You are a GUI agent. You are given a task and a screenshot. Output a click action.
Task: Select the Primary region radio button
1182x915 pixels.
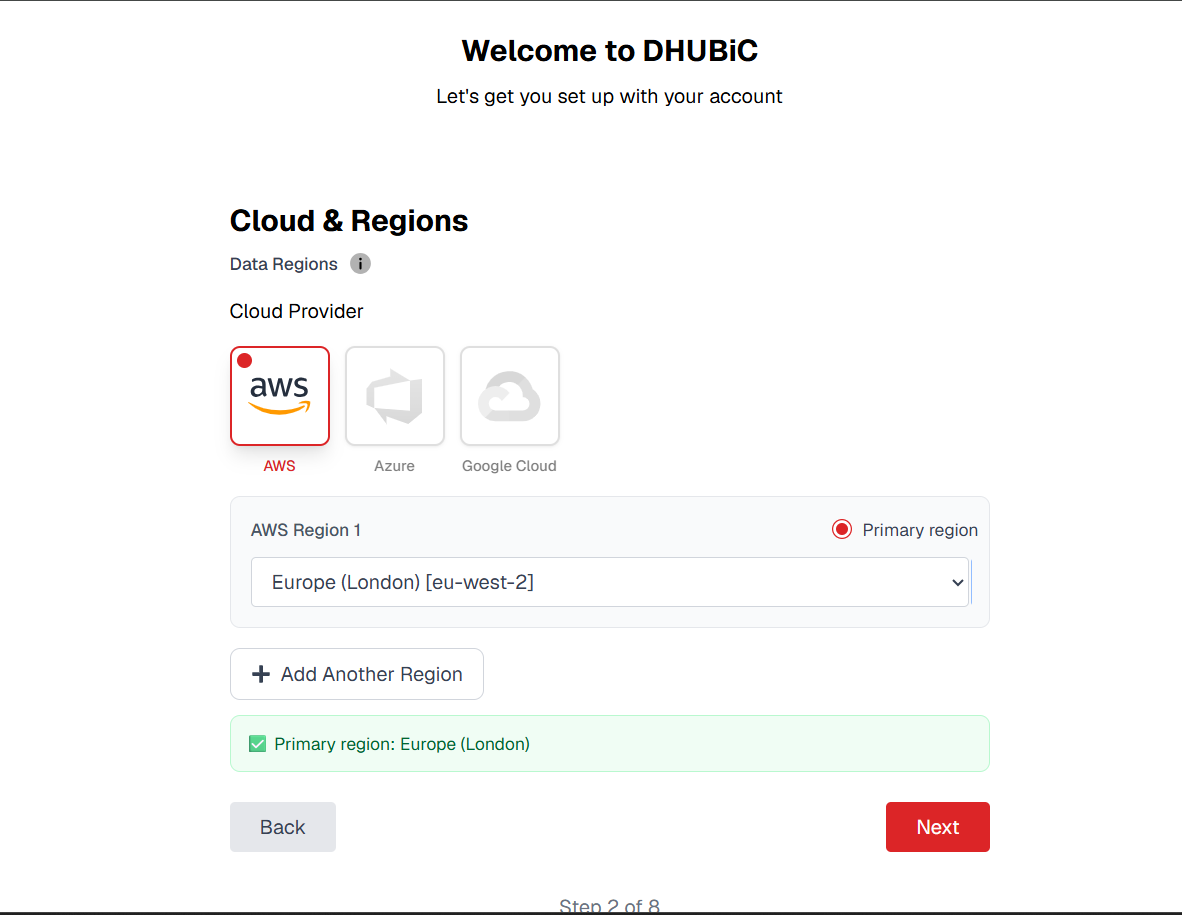pyautogui.click(x=842, y=529)
